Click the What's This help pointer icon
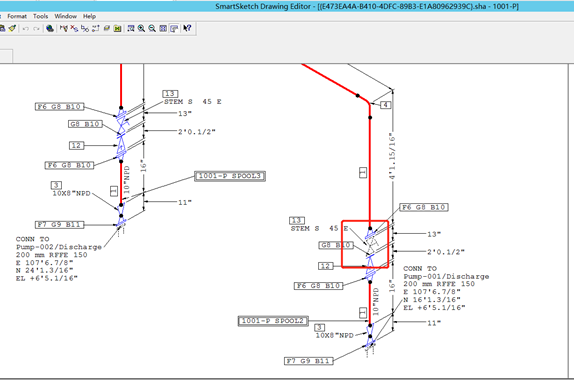The image size is (574, 380). click(187, 28)
